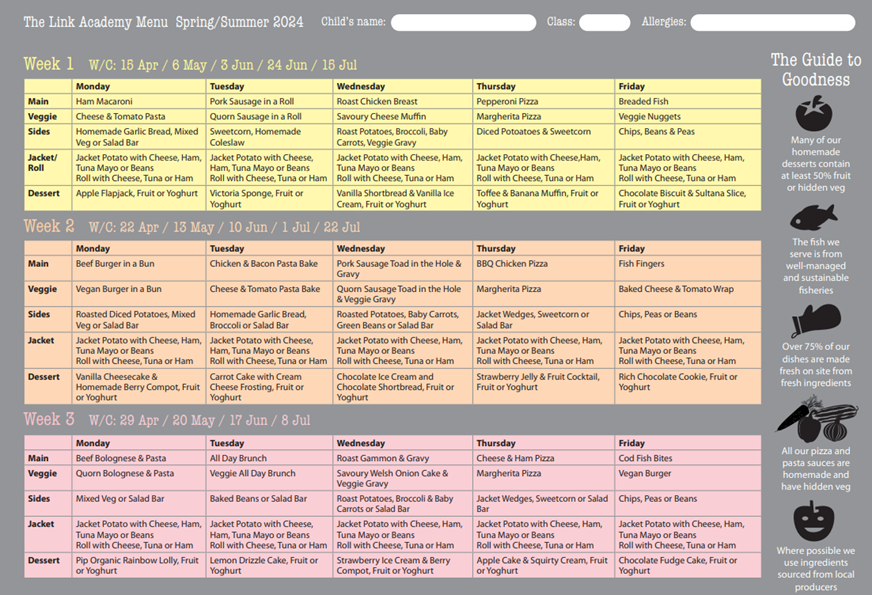
Task: Select 'Apple Flapjack, Fruit or Yoghurt' cell
Action: coord(139,199)
